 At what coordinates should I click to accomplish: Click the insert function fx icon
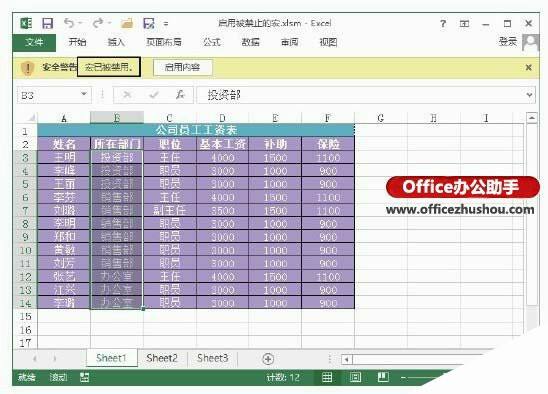180,95
